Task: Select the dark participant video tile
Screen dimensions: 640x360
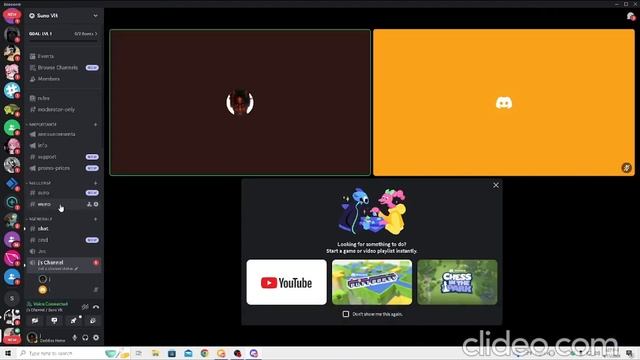Action: pyautogui.click(x=240, y=102)
